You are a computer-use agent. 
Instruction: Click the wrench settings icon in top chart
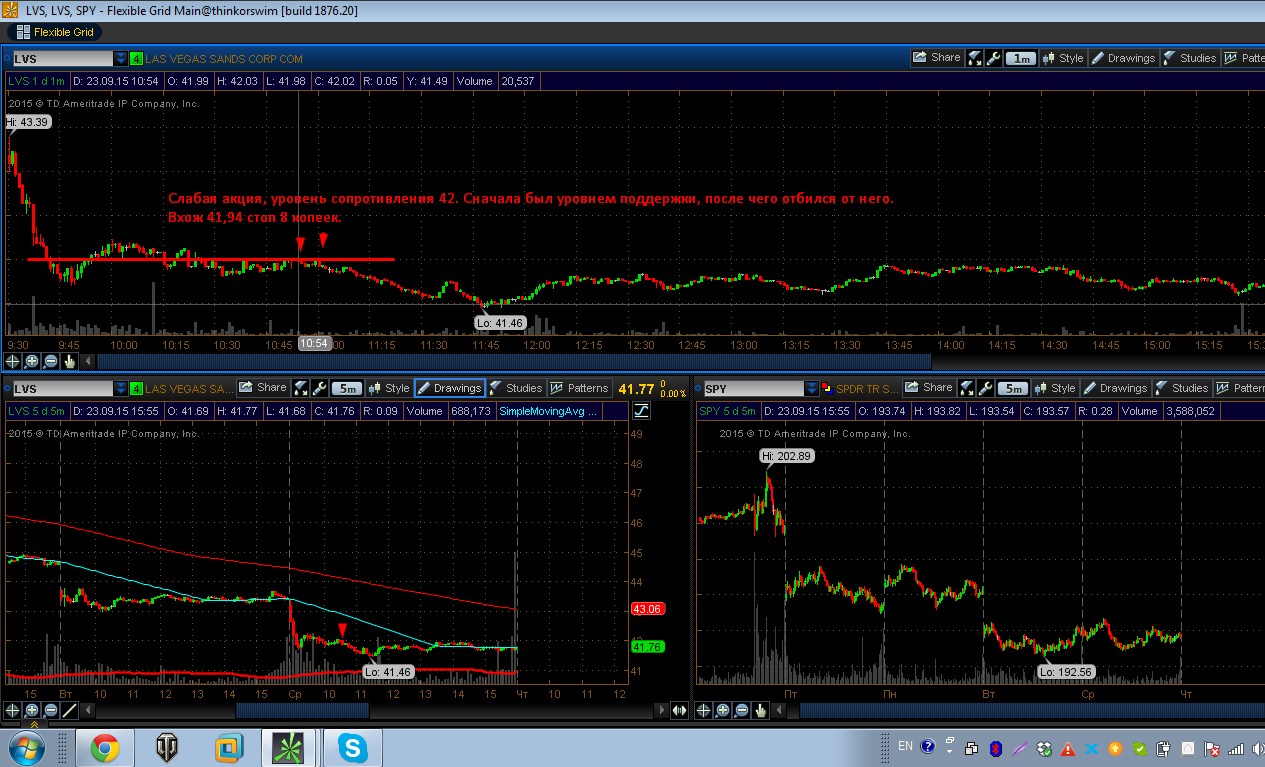994,58
